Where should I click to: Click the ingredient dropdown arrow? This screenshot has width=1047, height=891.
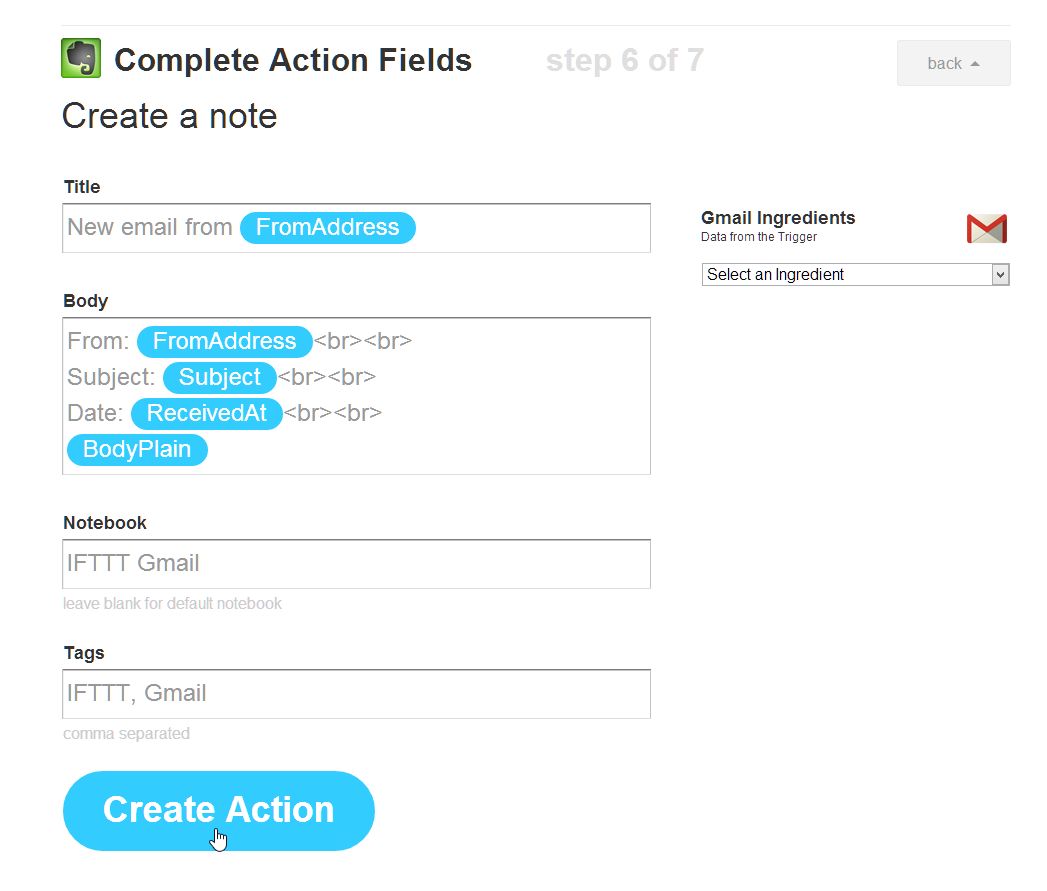pos(1000,275)
